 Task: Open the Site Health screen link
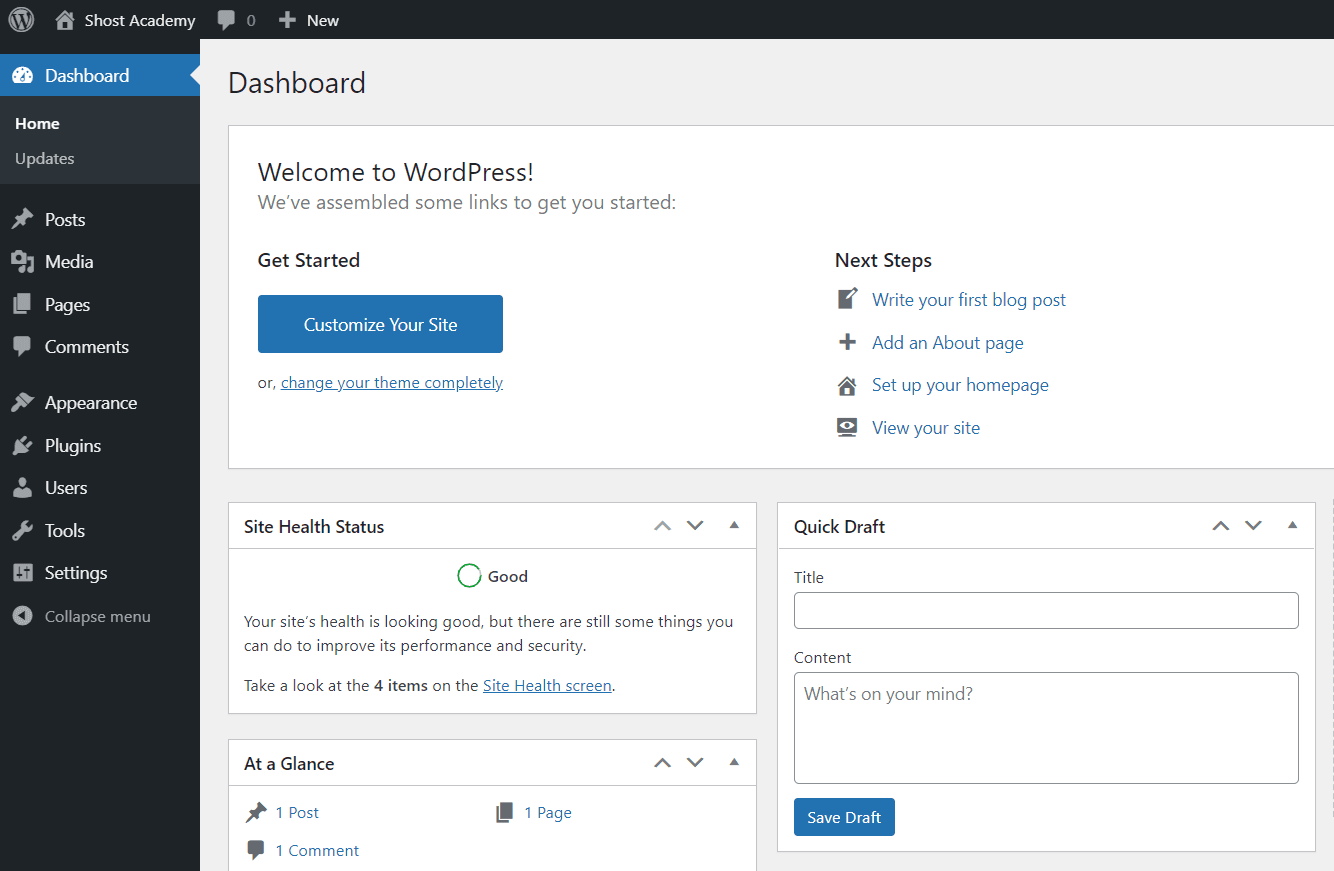(x=547, y=685)
